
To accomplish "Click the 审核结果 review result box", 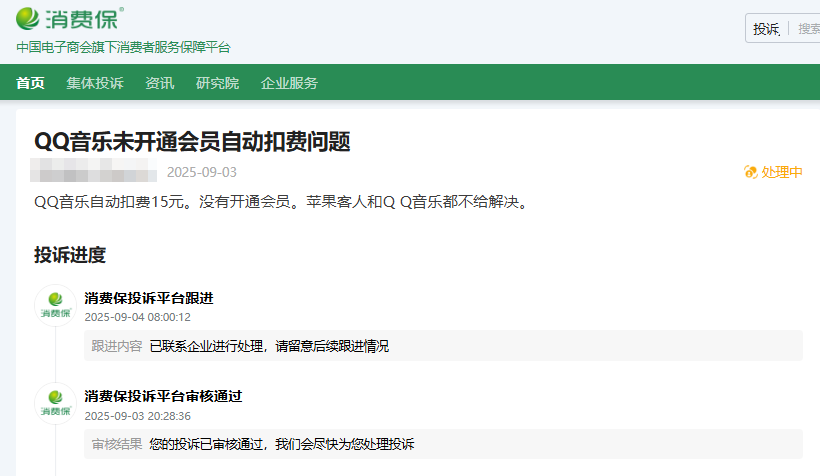I will click(x=443, y=444).
